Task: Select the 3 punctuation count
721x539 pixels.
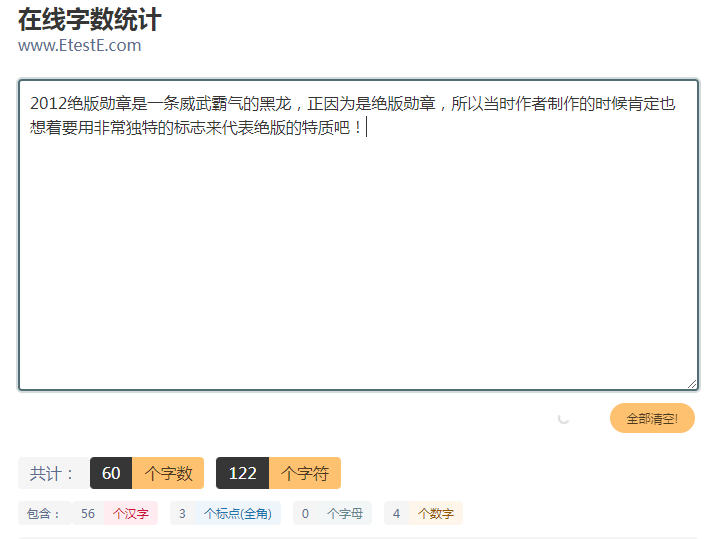Action: pos(183,513)
